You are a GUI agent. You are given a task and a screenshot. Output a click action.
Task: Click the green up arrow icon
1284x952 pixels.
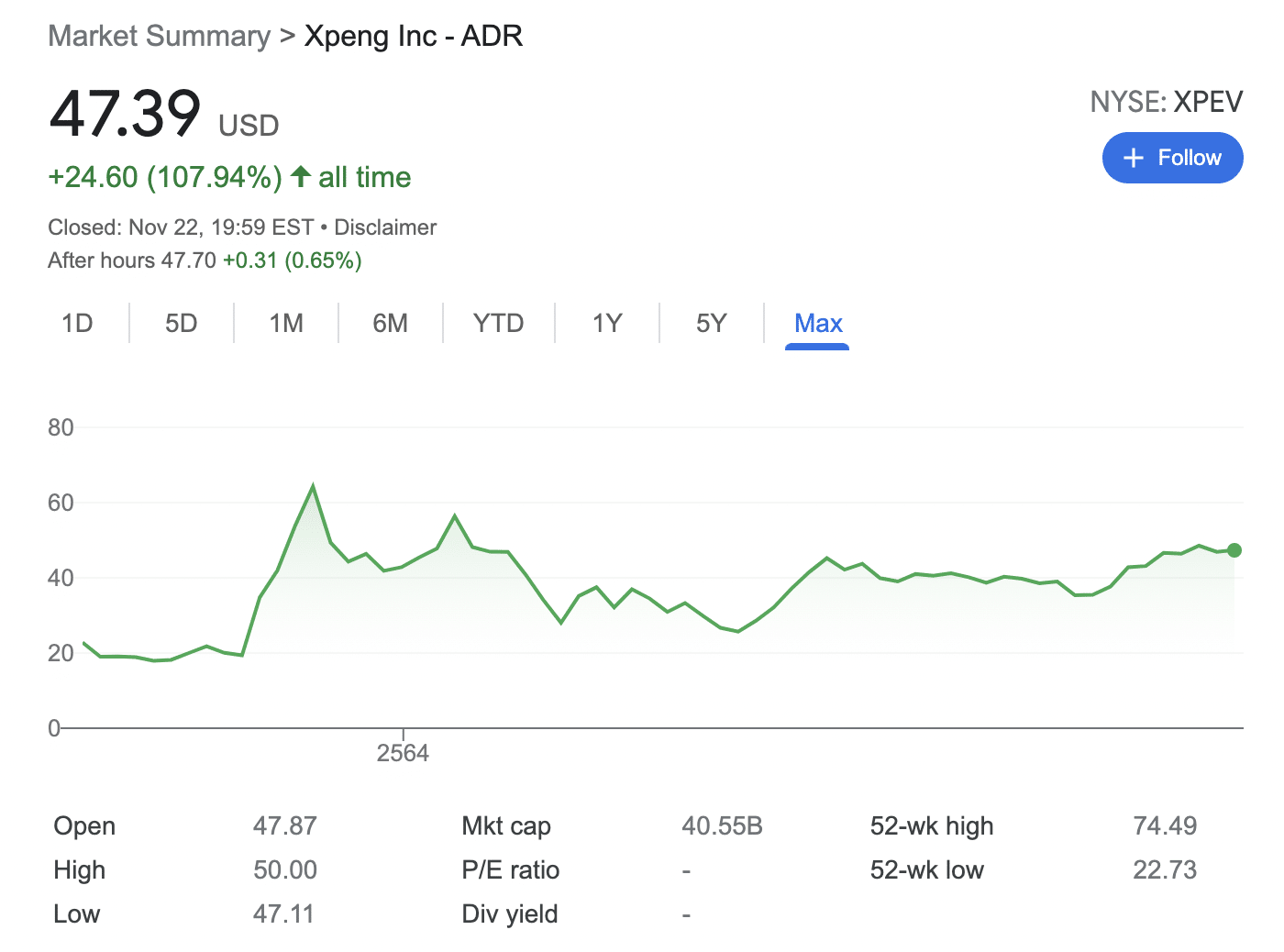[301, 176]
